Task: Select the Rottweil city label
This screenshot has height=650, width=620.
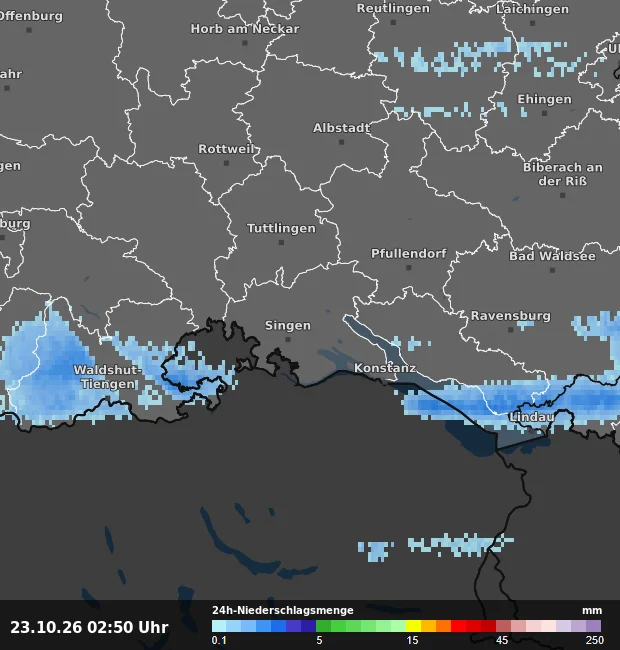Action: 226,149
